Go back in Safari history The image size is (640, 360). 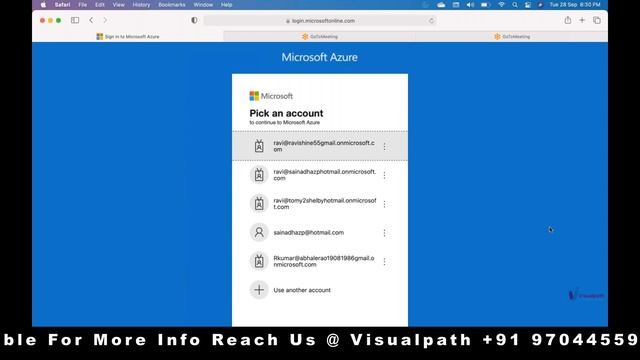(x=91, y=20)
